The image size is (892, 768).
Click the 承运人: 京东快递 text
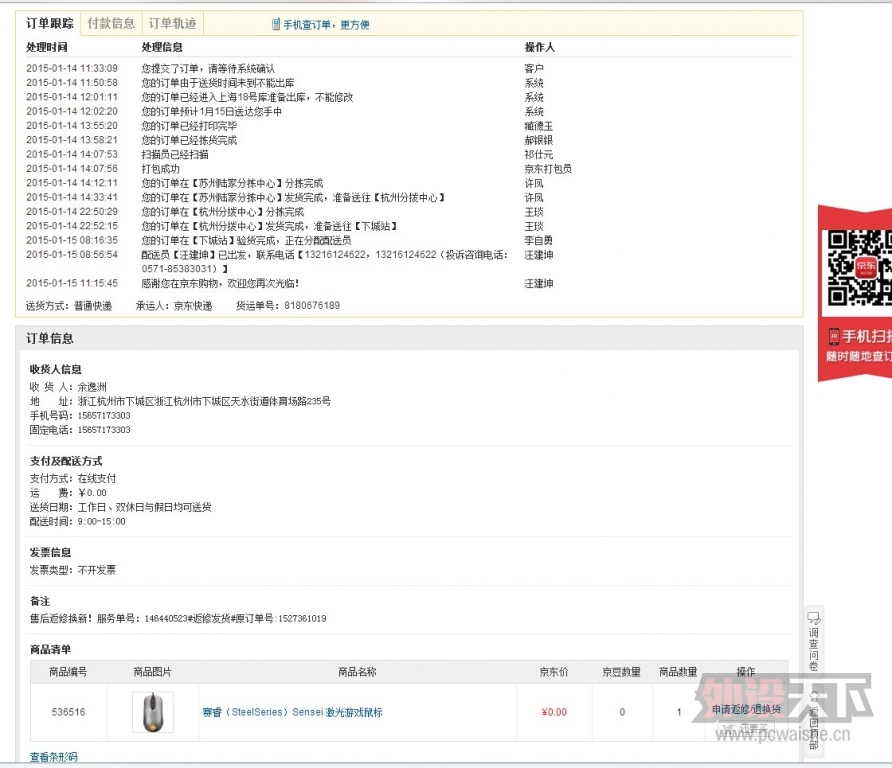174,305
